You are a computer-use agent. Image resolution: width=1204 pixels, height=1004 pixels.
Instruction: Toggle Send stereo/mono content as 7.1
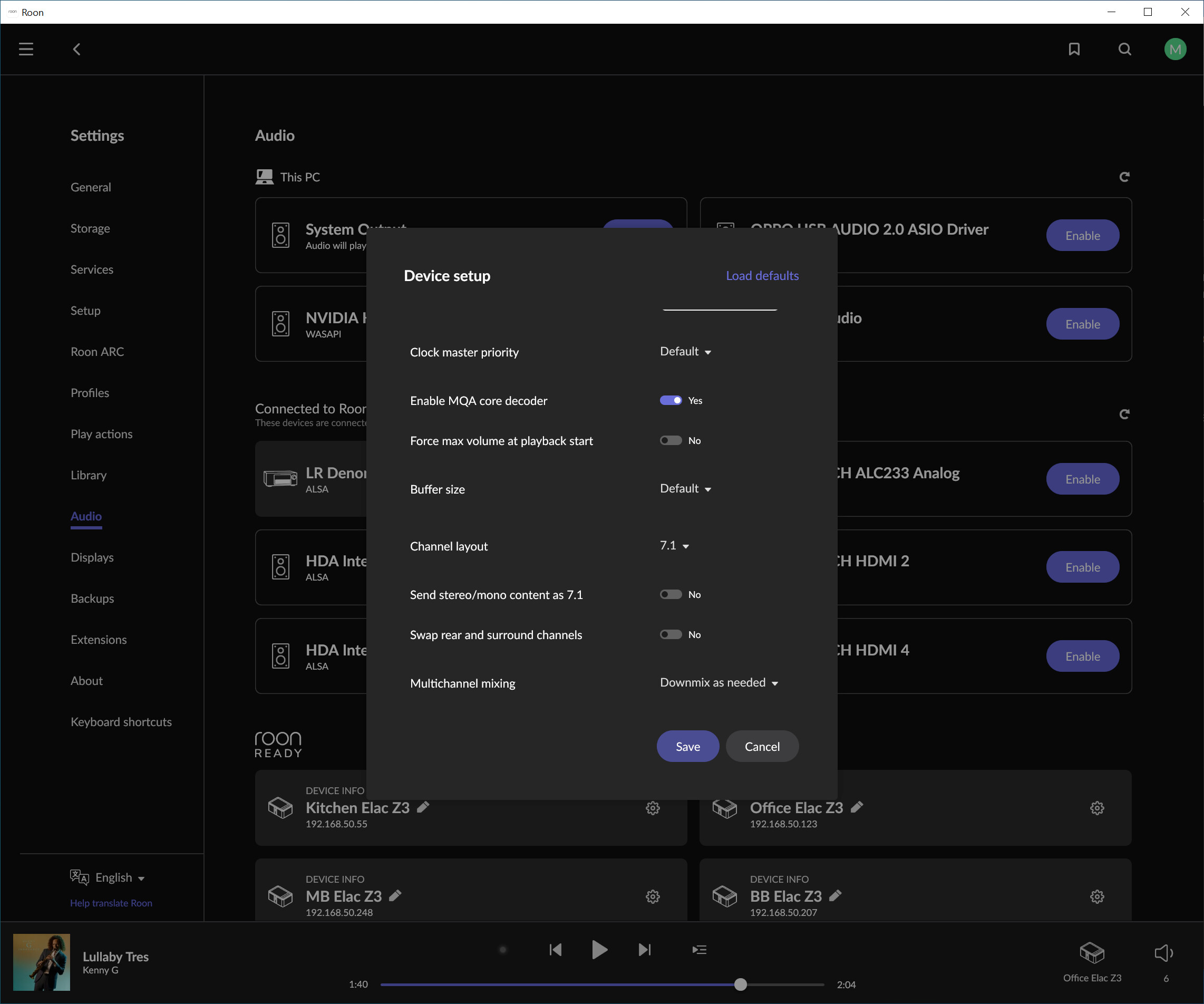pyautogui.click(x=670, y=594)
